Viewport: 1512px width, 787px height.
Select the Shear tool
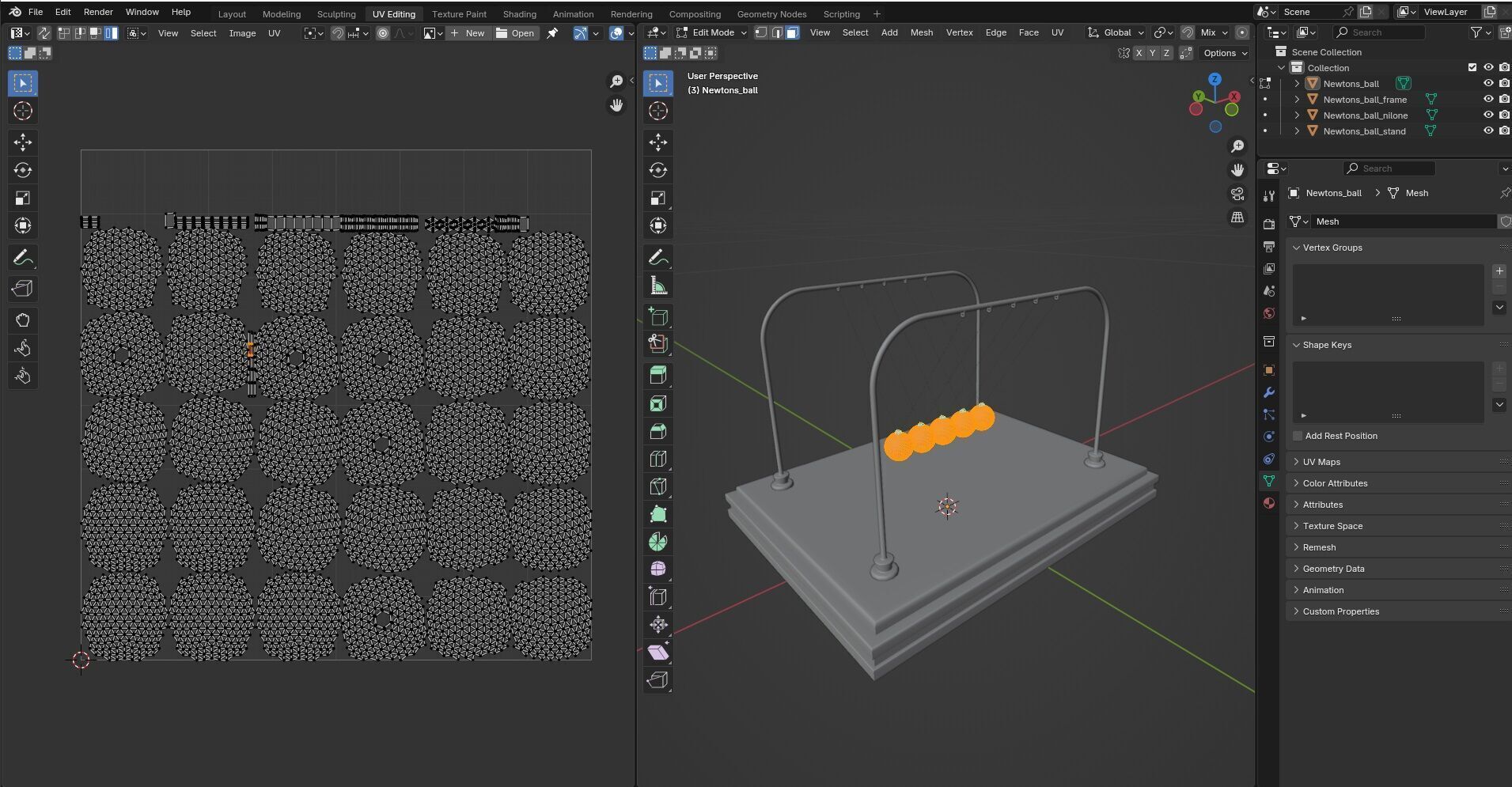[658, 653]
